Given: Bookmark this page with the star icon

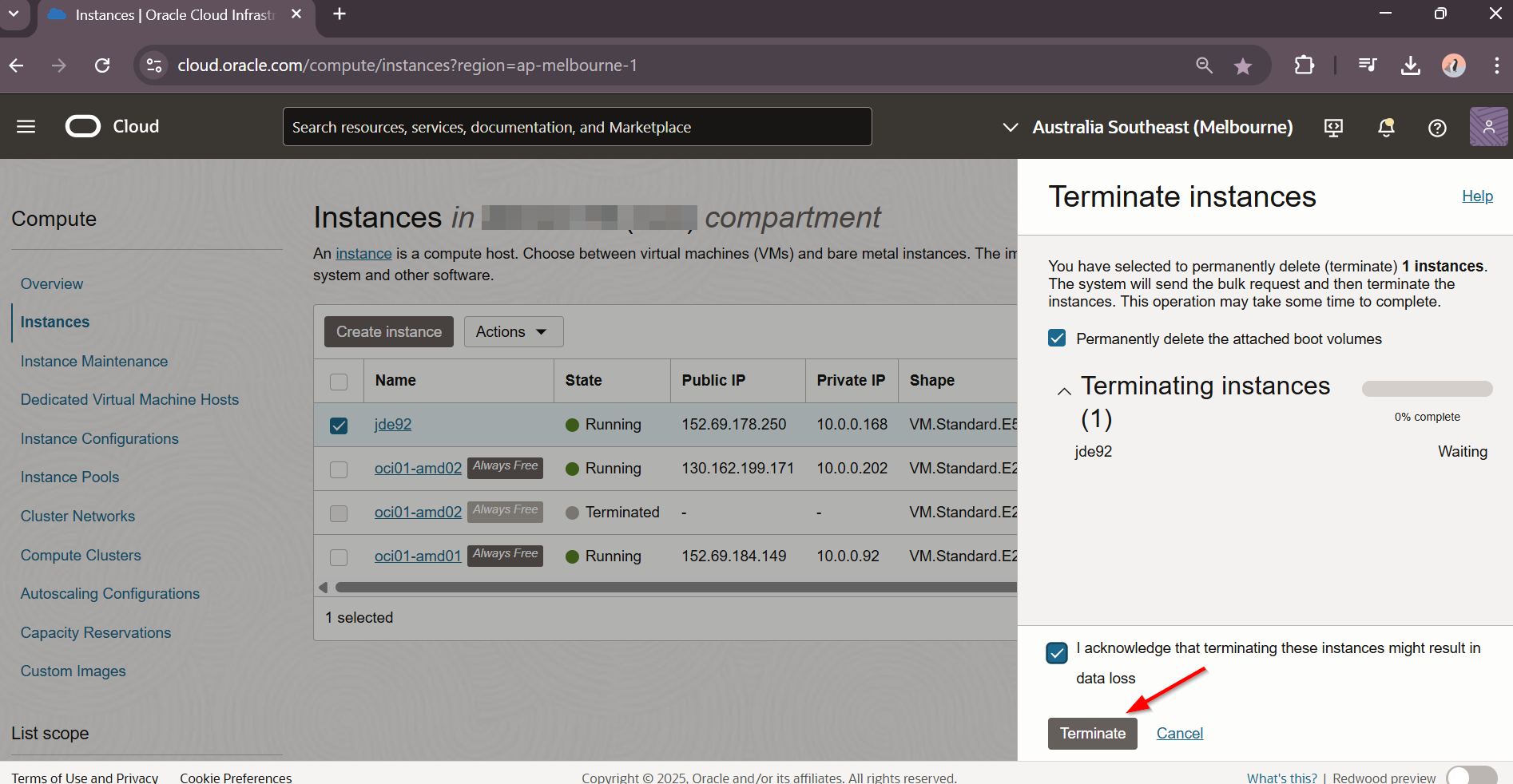Looking at the screenshot, I should coord(1242,66).
